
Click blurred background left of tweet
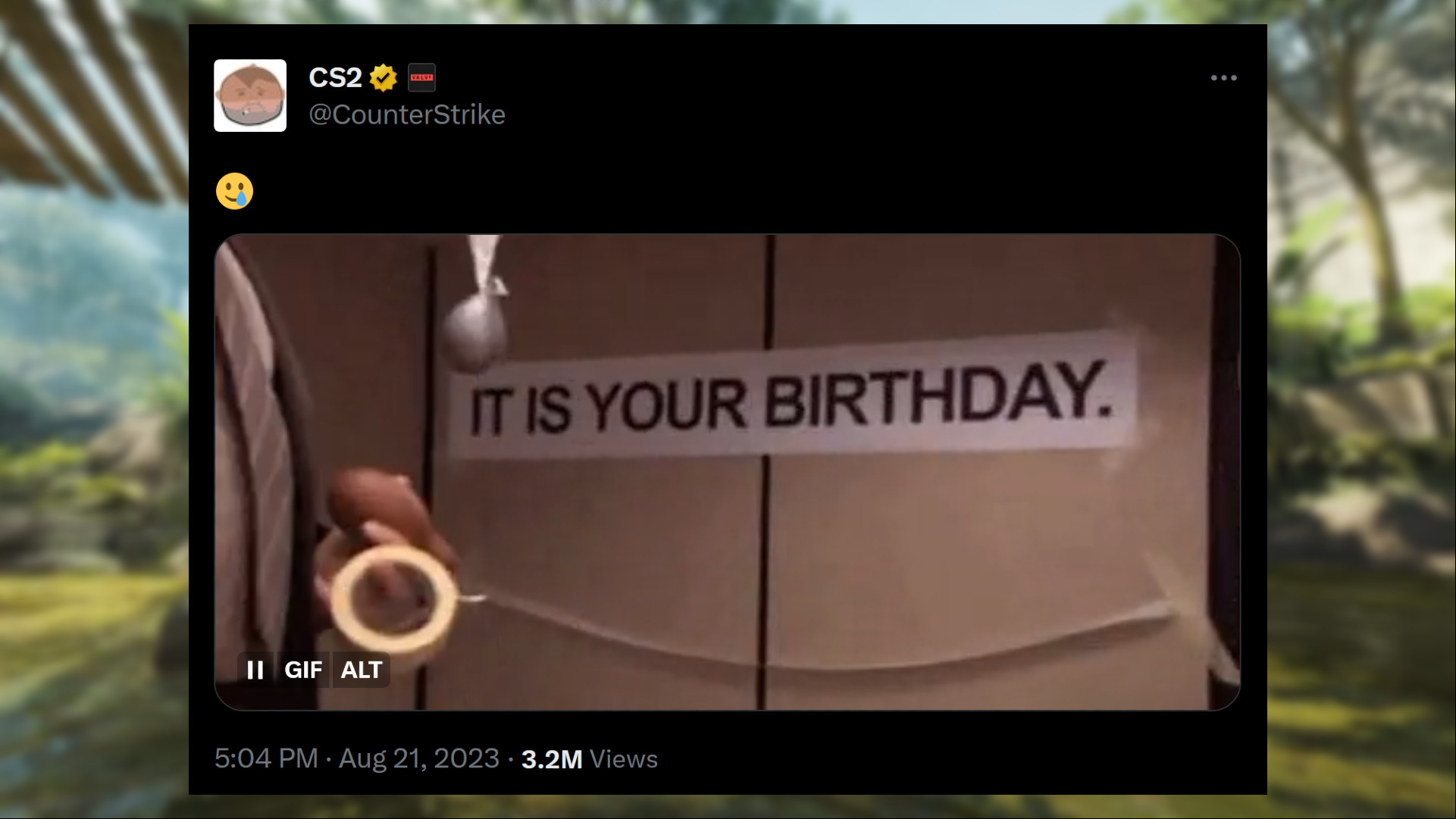click(94, 409)
